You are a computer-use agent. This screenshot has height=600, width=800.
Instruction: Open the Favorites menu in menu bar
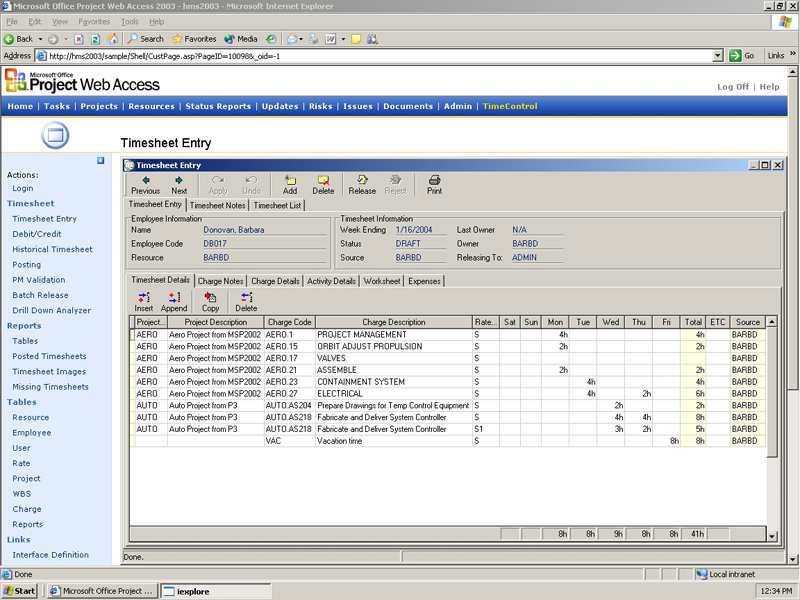click(x=94, y=22)
